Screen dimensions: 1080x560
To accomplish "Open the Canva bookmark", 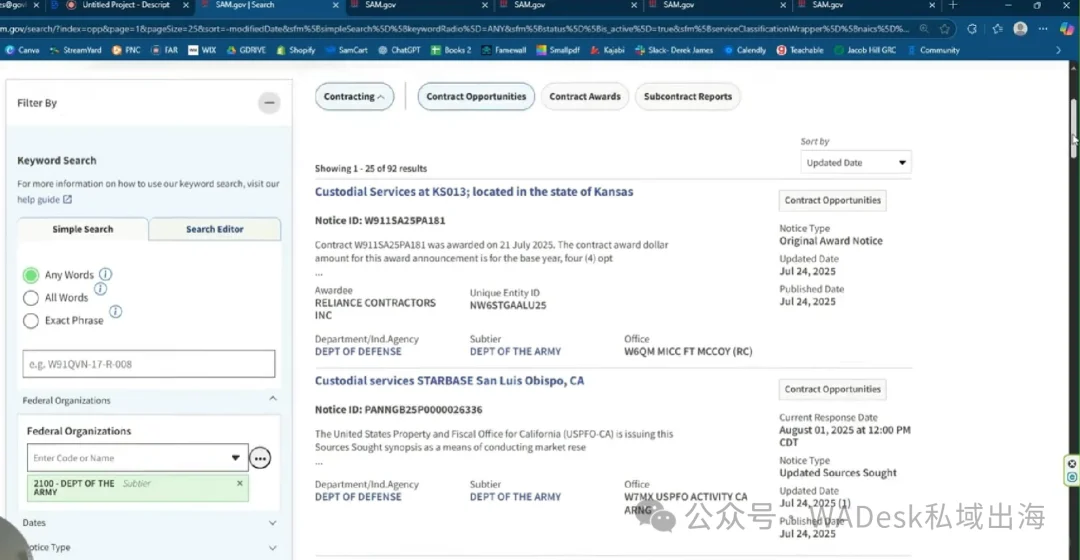I will [22, 50].
